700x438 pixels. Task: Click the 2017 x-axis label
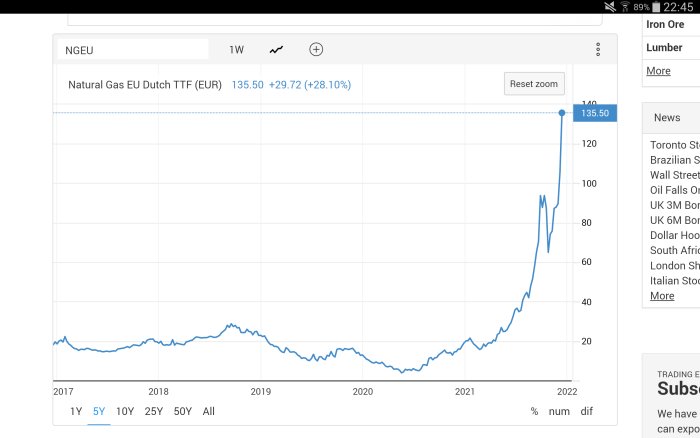click(x=63, y=392)
